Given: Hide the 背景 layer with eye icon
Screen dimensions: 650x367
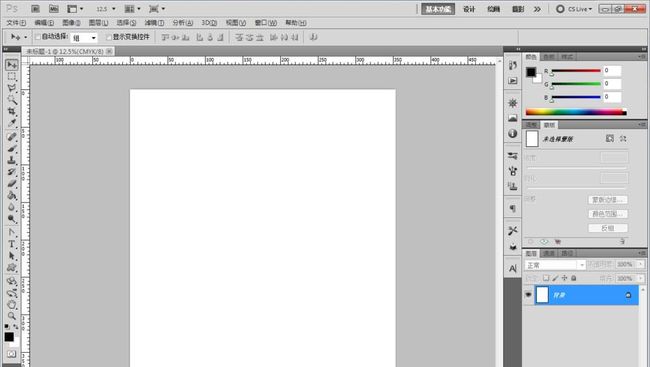Looking at the screenshot, I should [528, 295].
